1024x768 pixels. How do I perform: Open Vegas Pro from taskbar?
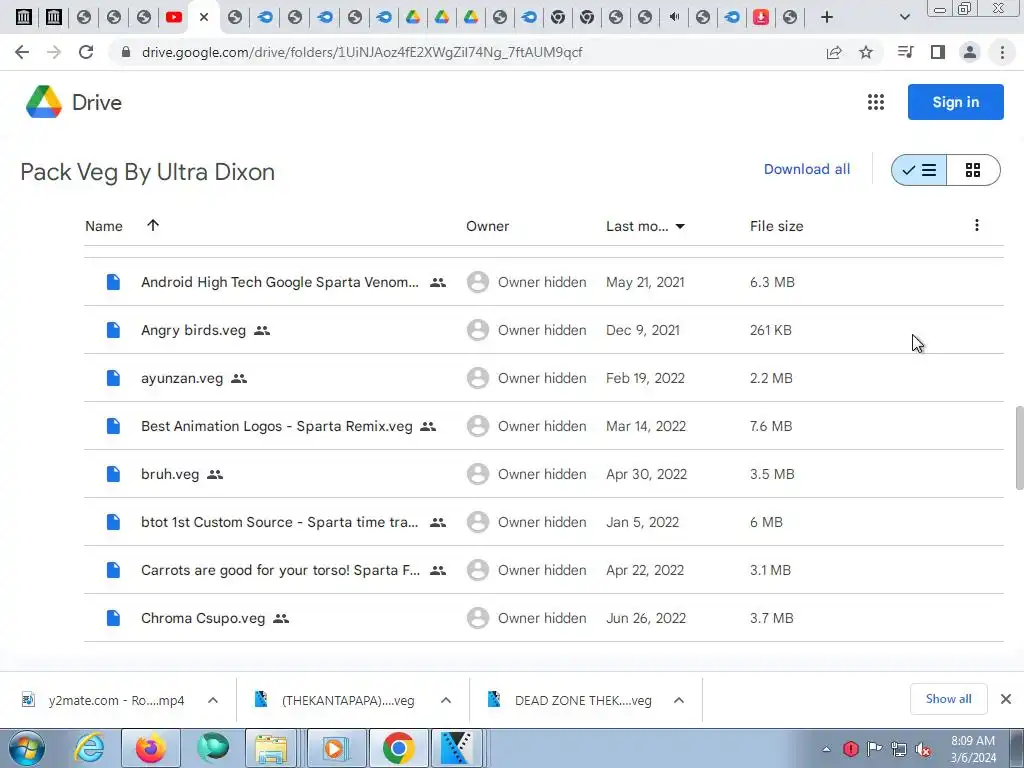click(456, 748)
